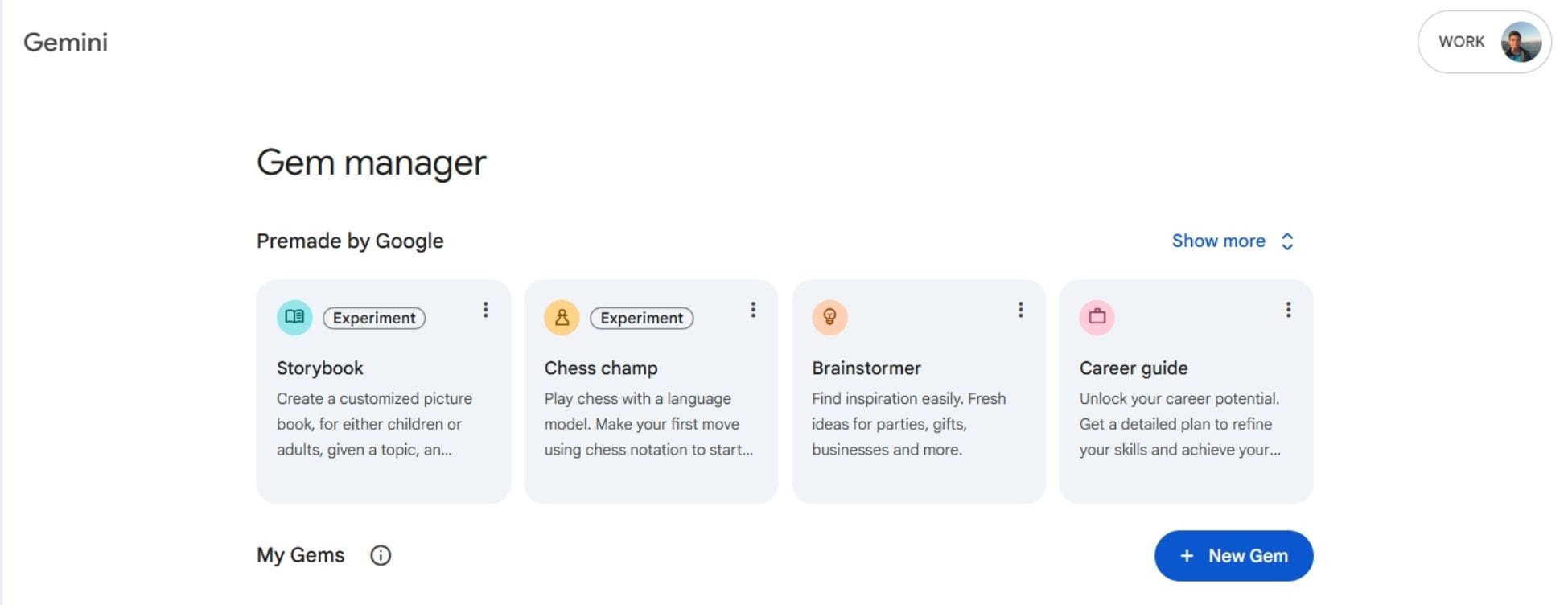This screenshot has width=1568, height=605.
Task: Open the WORK account switcher
Action: pos(1461,42)
